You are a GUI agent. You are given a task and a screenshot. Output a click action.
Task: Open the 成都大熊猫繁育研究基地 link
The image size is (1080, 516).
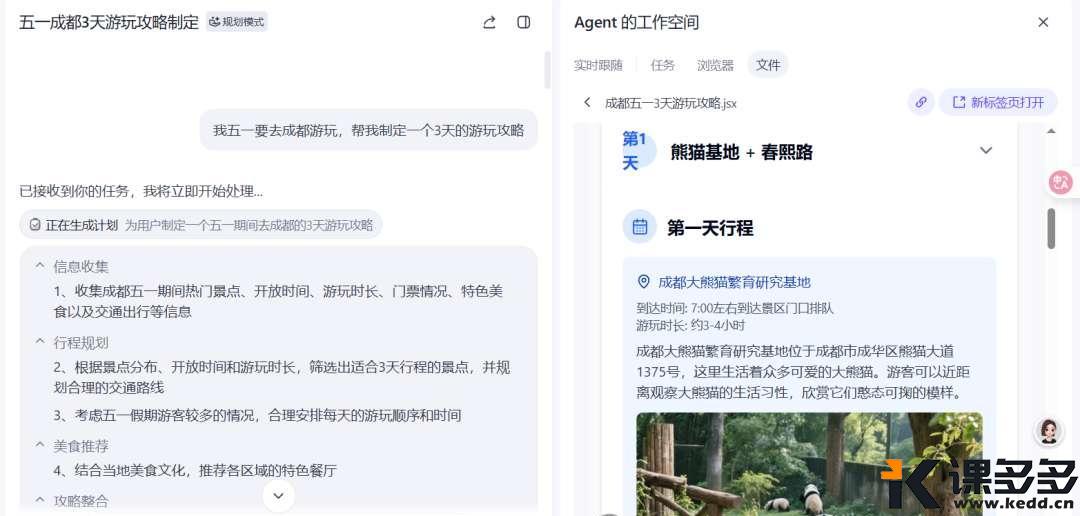(x=734, y=282)
